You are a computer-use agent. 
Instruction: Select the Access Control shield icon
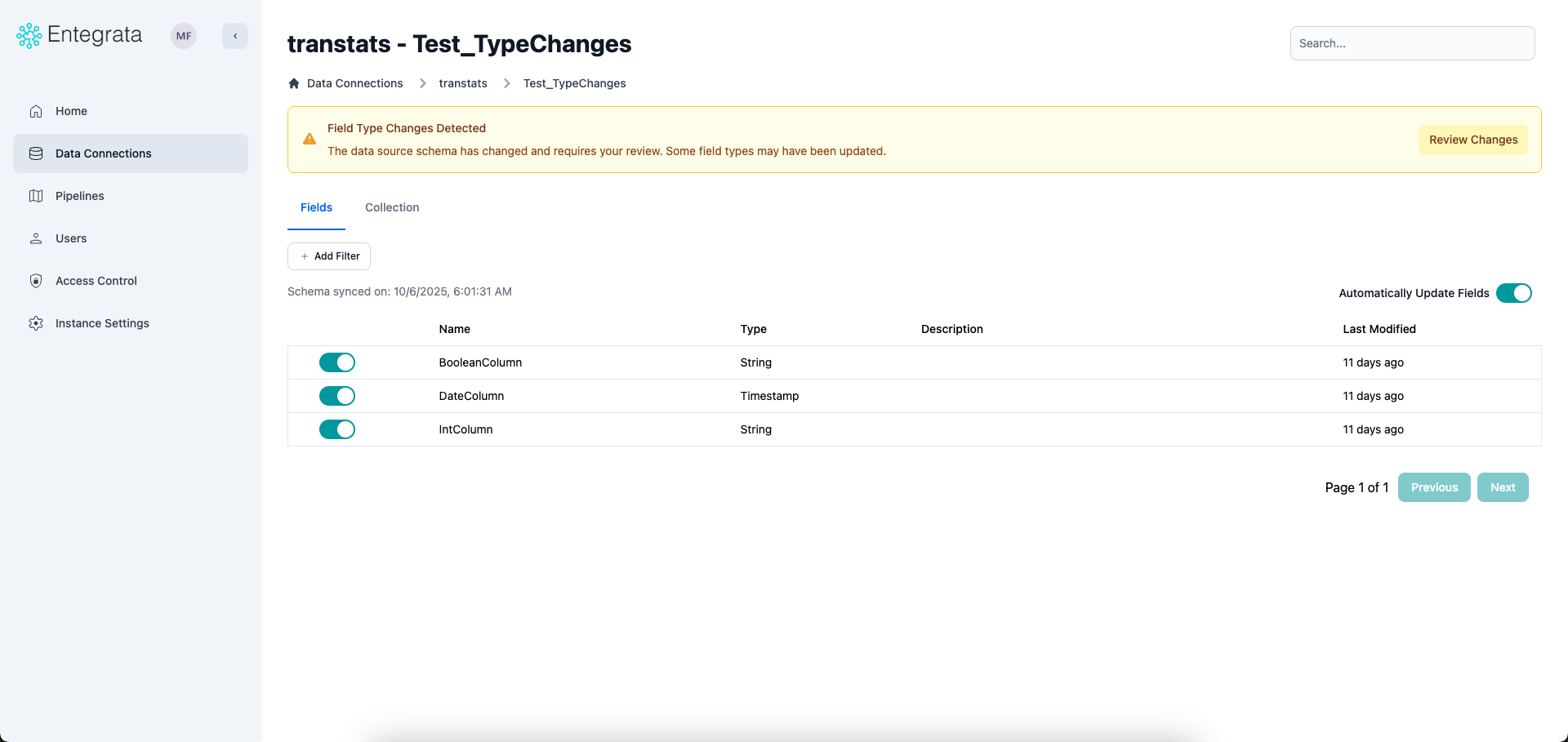[36, 280]
